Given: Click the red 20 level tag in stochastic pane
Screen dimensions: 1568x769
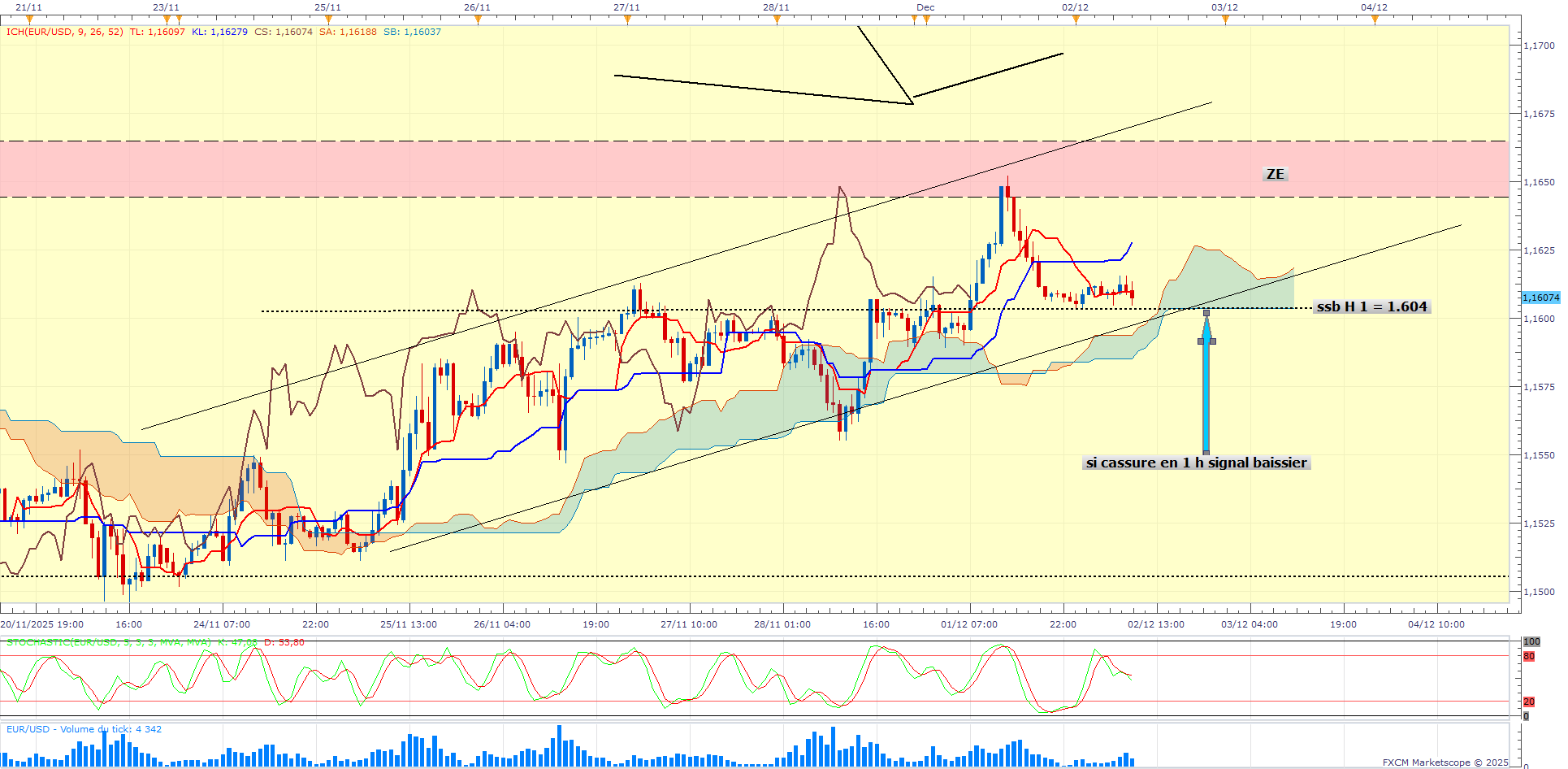Looking at the screenshot, I should coord(1529,702).
